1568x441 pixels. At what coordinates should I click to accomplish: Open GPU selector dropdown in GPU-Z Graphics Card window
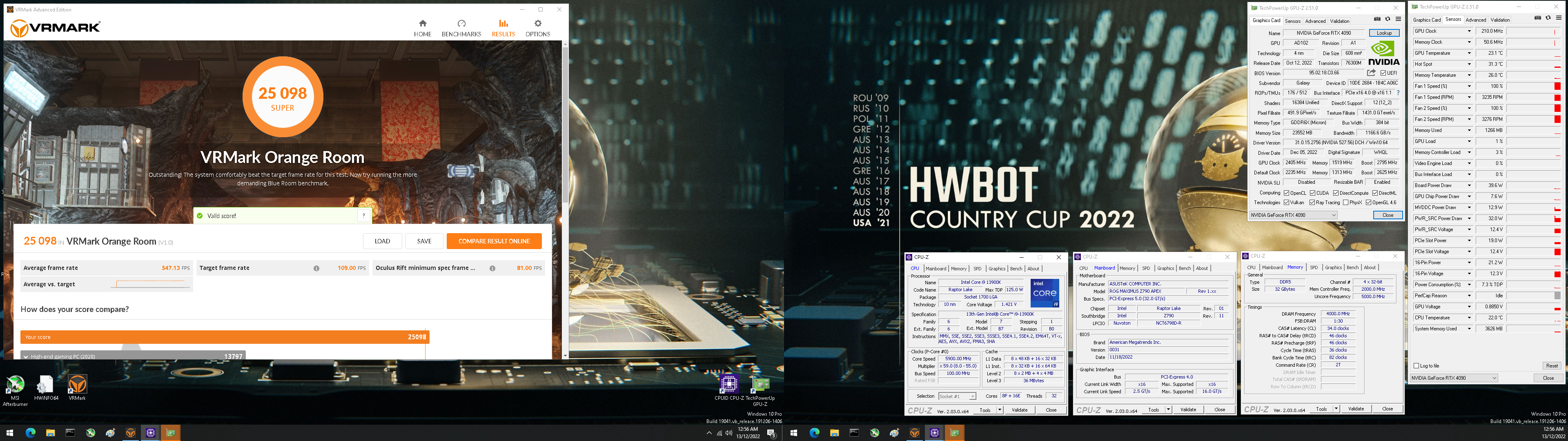coord(1293,215)
